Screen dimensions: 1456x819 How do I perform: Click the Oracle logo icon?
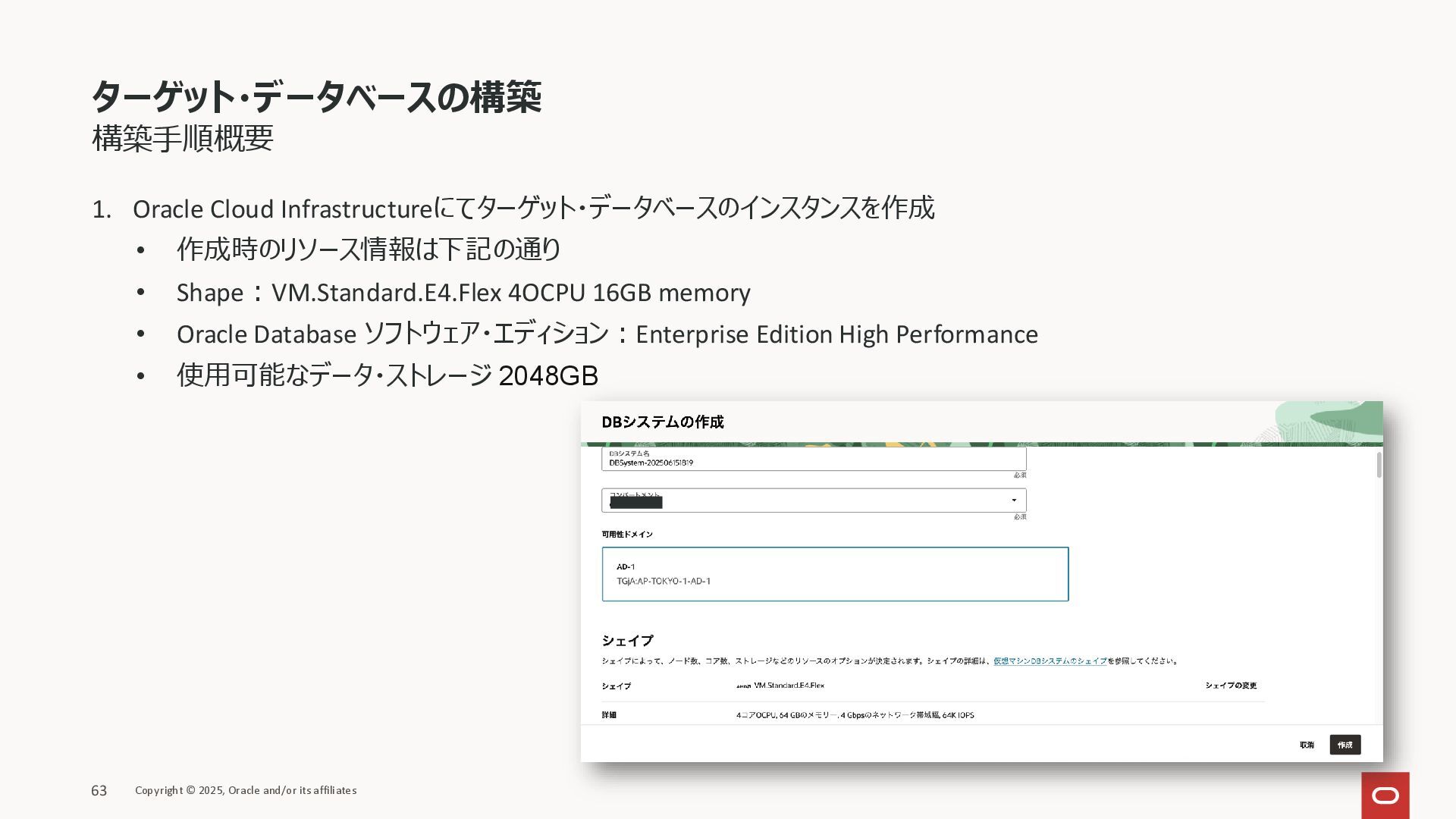click(x=1385, y=795)
